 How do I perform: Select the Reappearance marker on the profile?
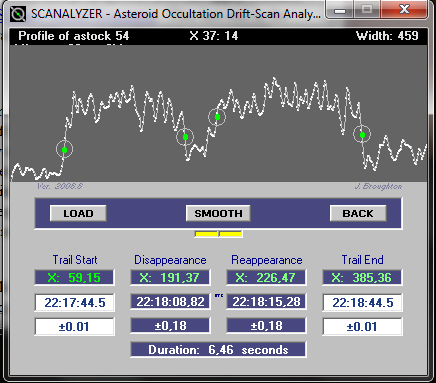217,117
